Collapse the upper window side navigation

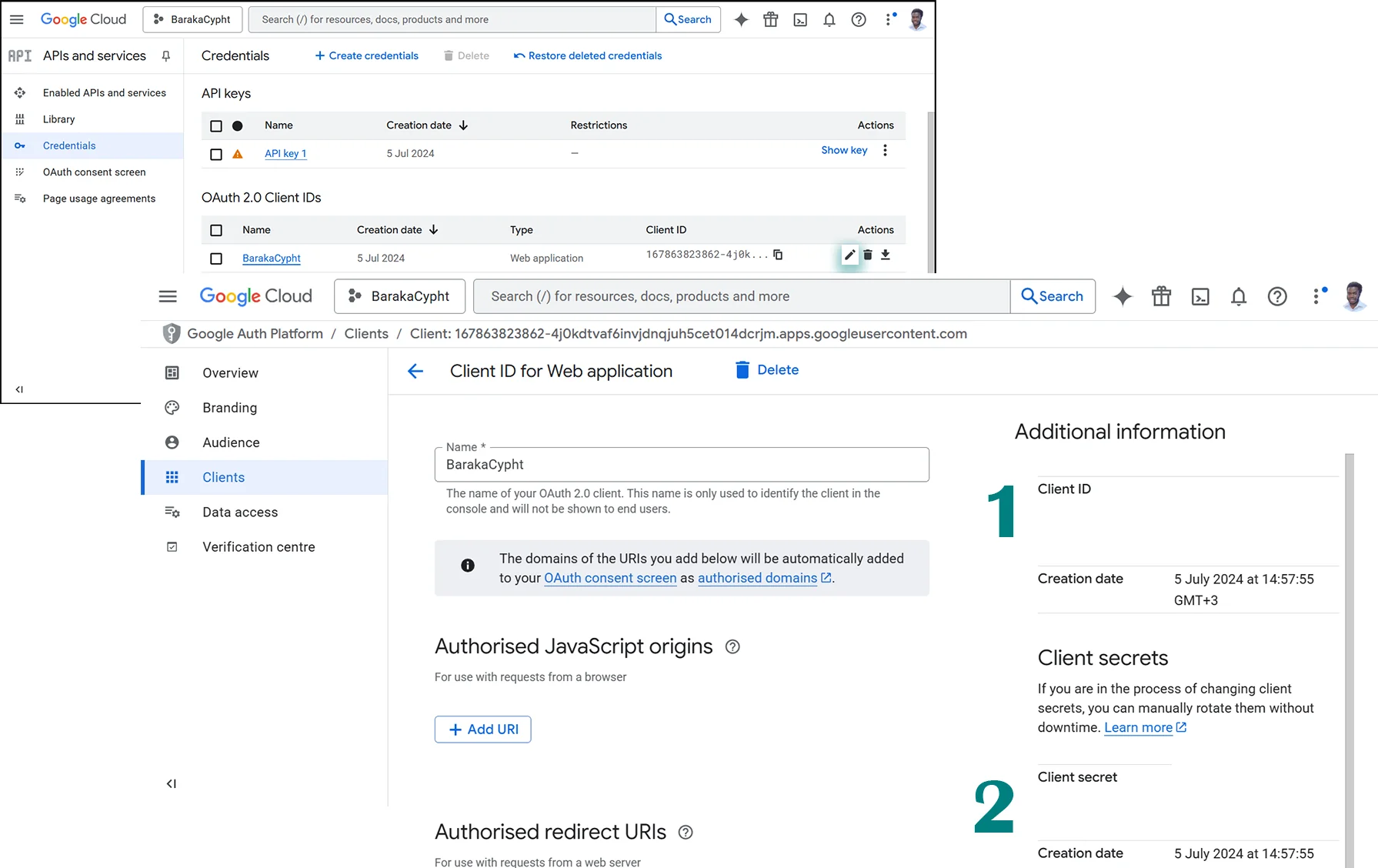19,389
